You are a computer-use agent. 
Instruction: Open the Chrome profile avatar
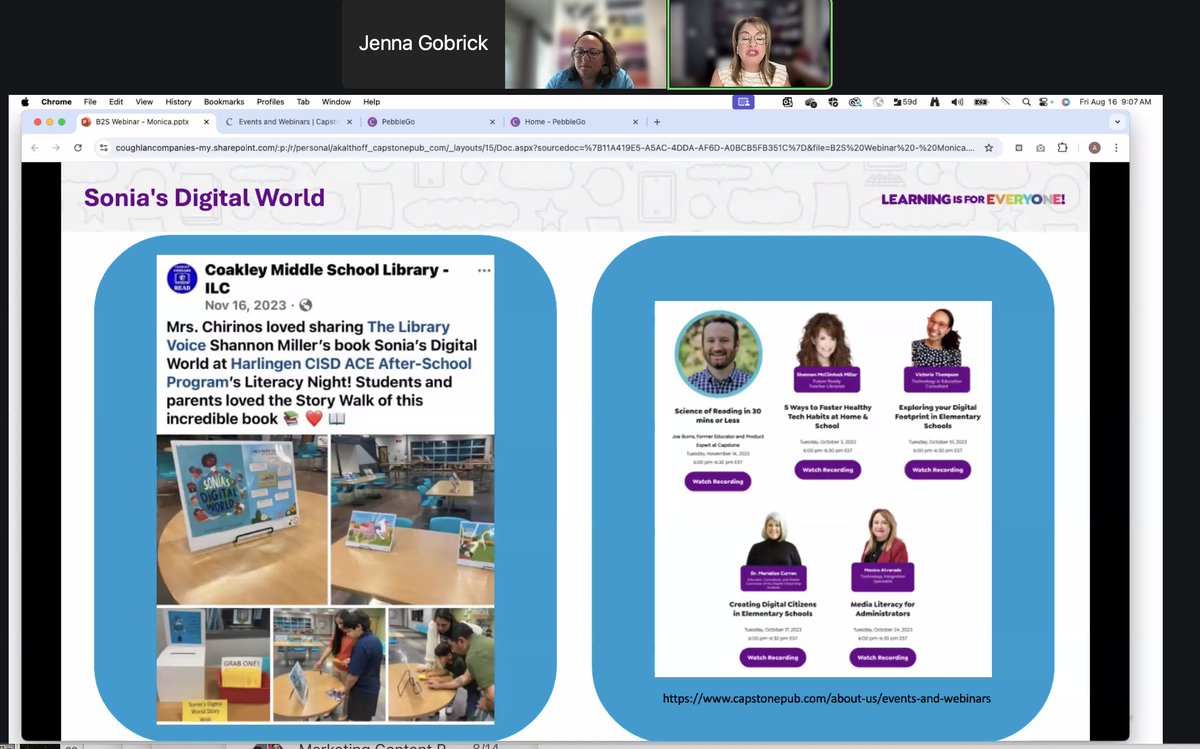(1094, 148)
